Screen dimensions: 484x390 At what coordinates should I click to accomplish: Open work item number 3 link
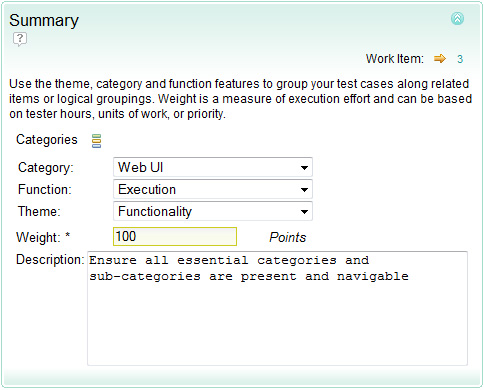[460, 59]
